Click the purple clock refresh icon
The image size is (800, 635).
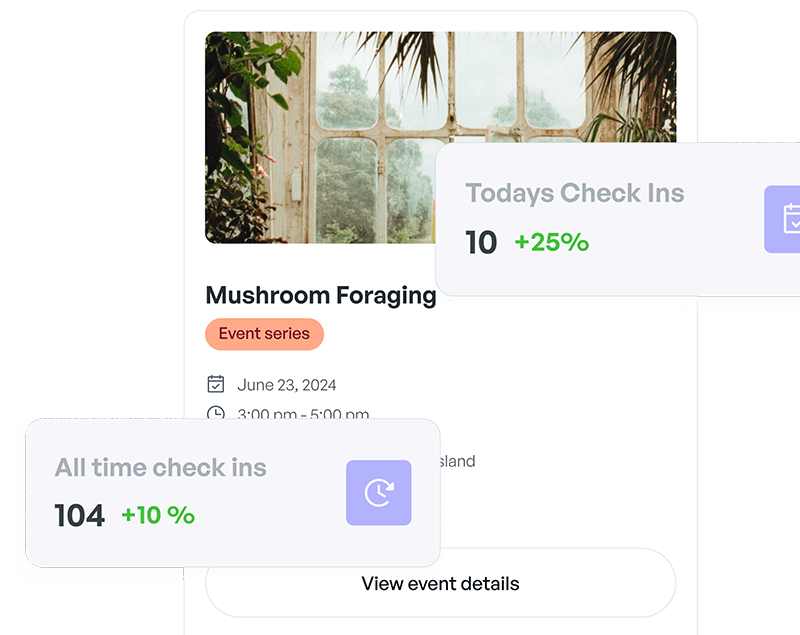point(379,493)
